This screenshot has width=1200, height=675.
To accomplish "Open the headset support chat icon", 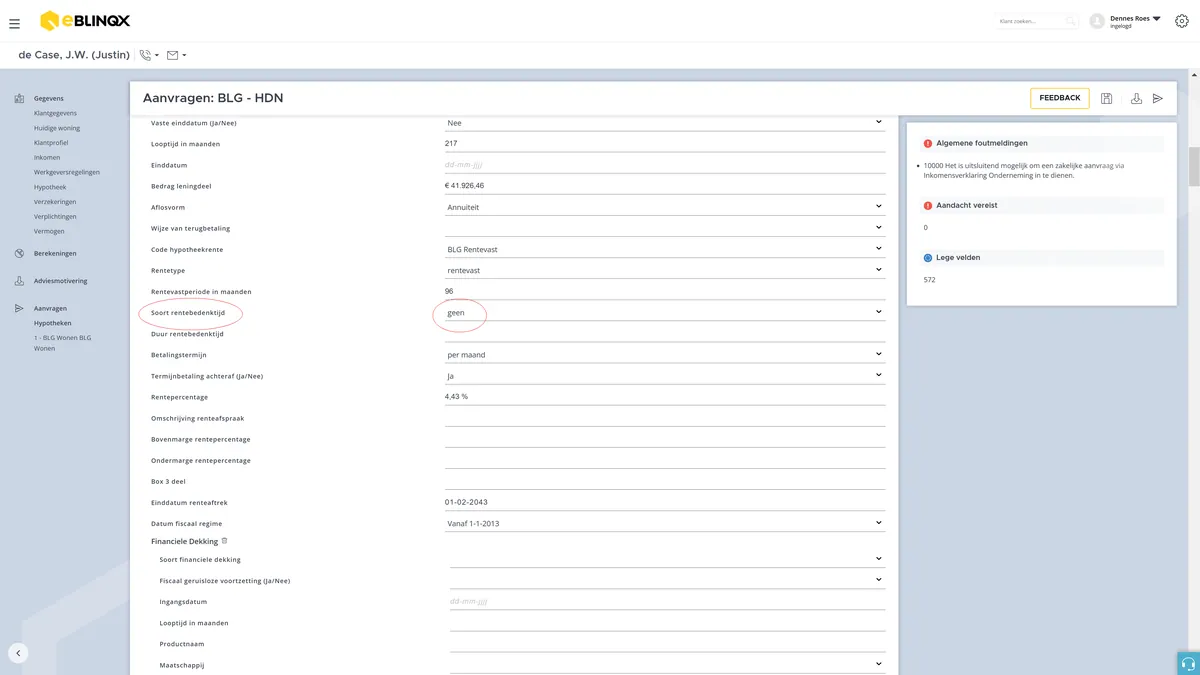I will click(x=1188, y=664).
